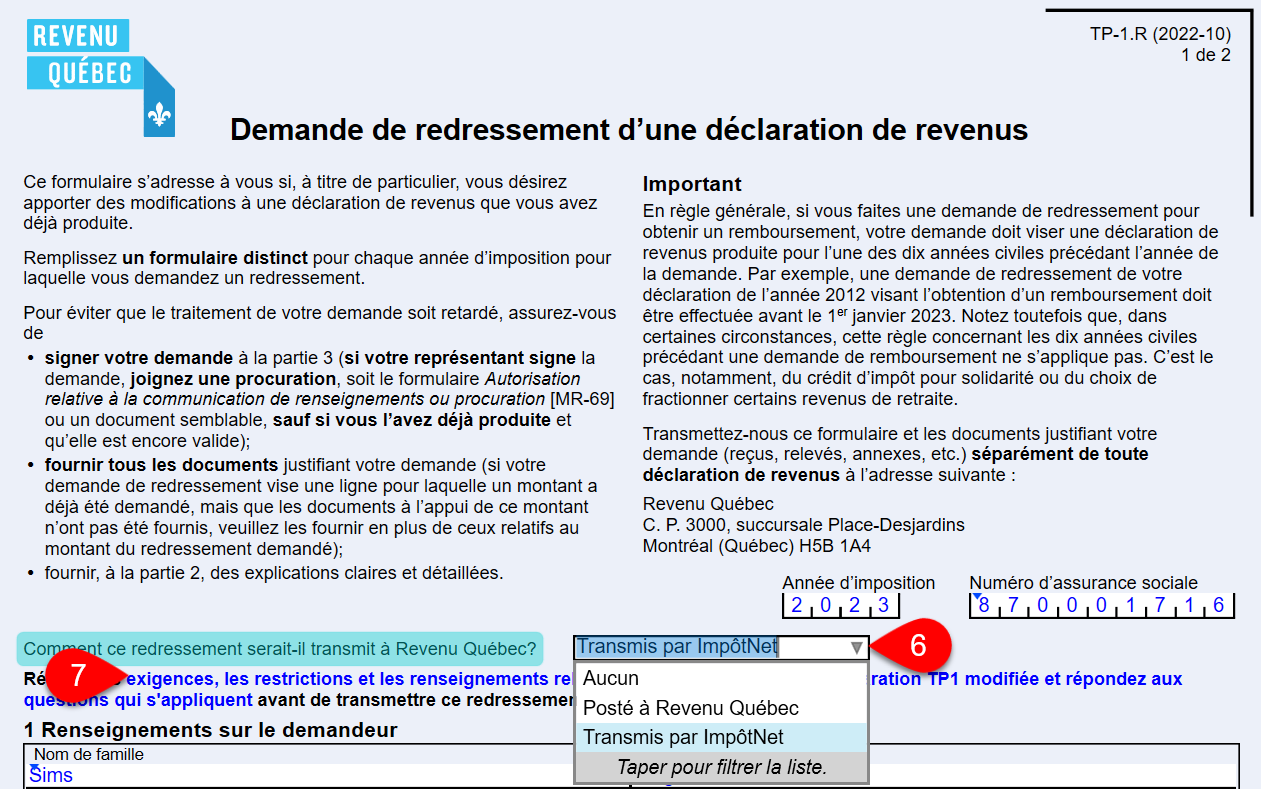Click the red callout marker numbered 6
1261x789 pixels.
pos(917,647)
